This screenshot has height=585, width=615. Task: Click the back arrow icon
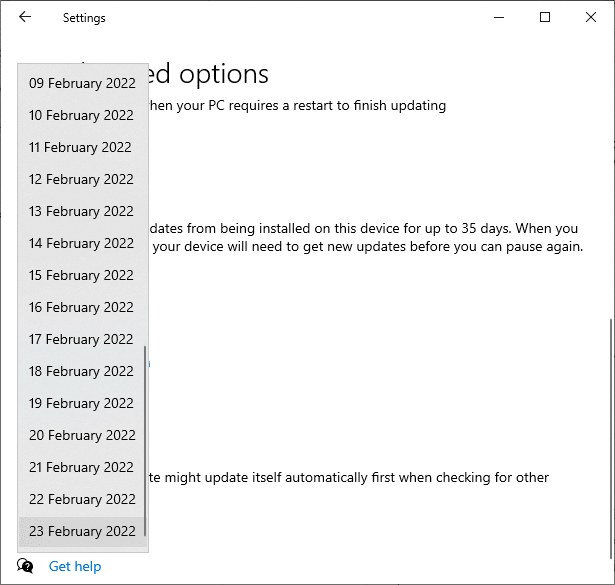tap(25, 17)
